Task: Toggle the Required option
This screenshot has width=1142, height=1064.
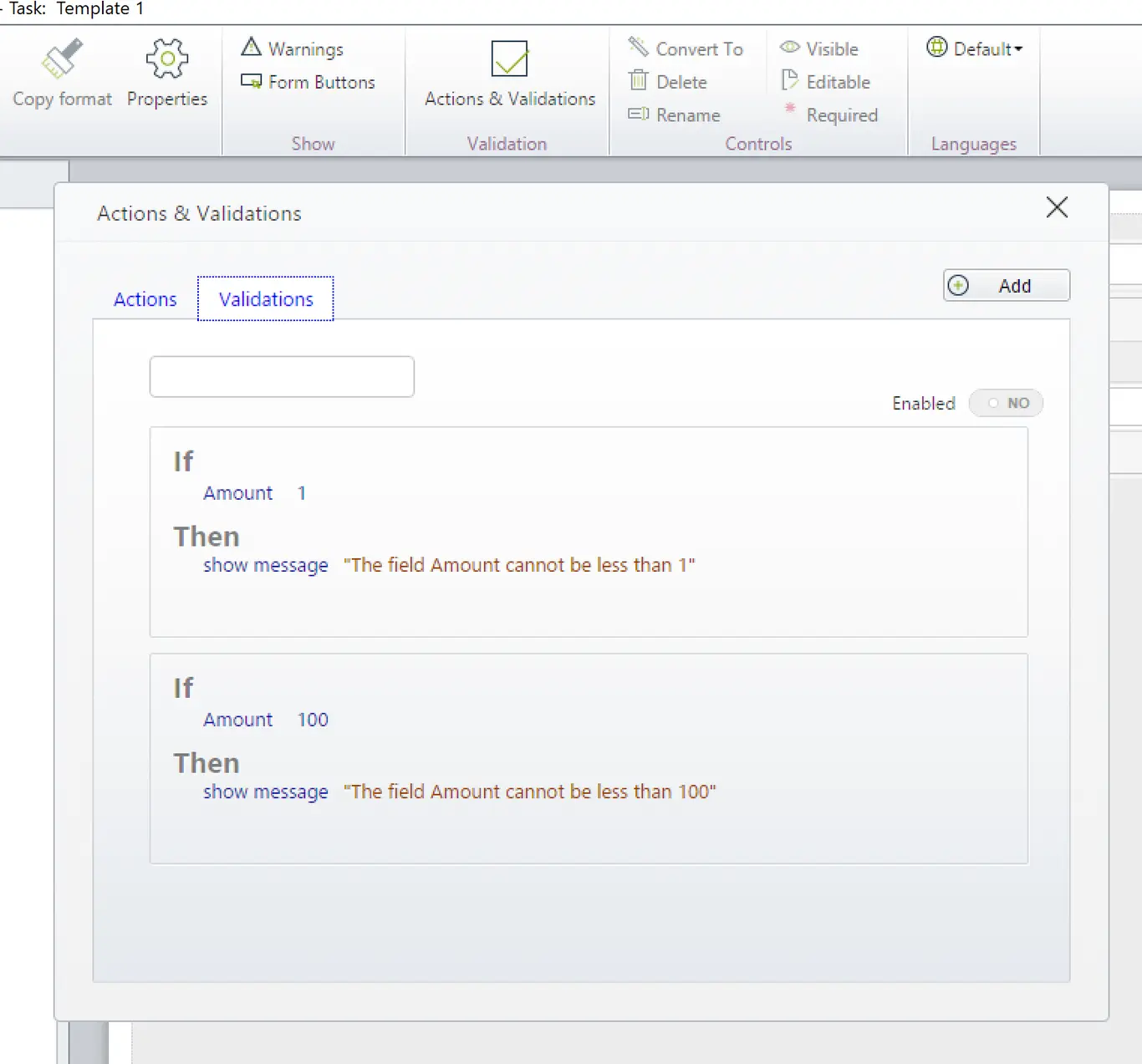Action: click(x=830, y=115)
